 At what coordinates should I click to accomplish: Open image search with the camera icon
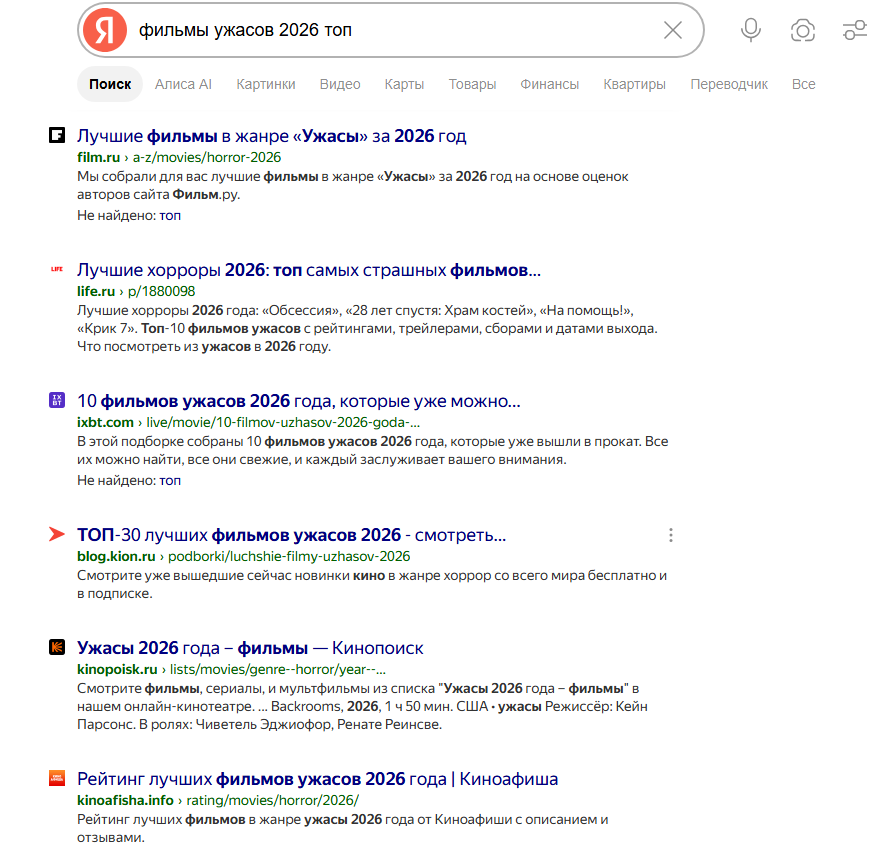coord(803,30)
